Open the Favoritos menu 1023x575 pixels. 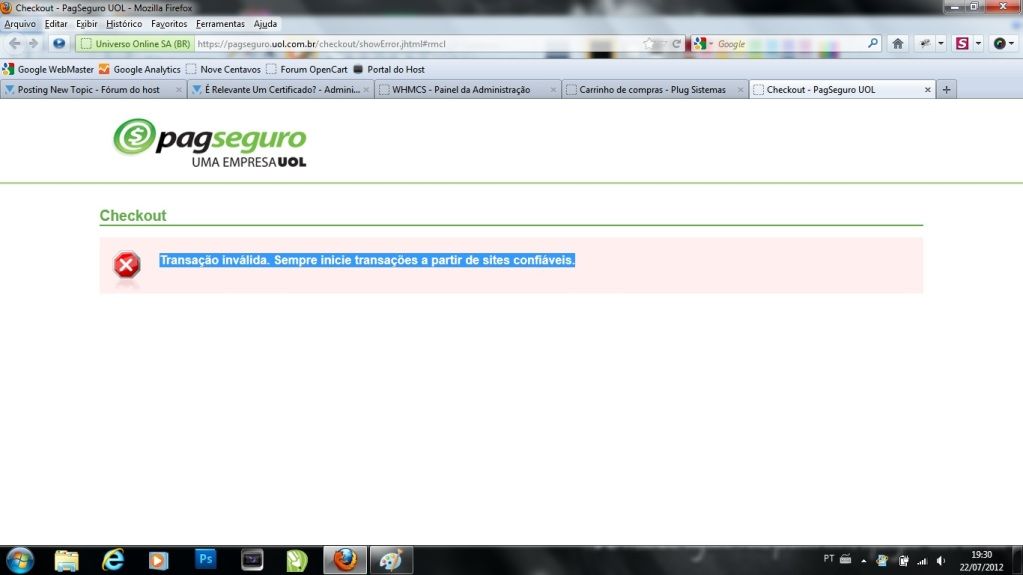pos(169,23)
